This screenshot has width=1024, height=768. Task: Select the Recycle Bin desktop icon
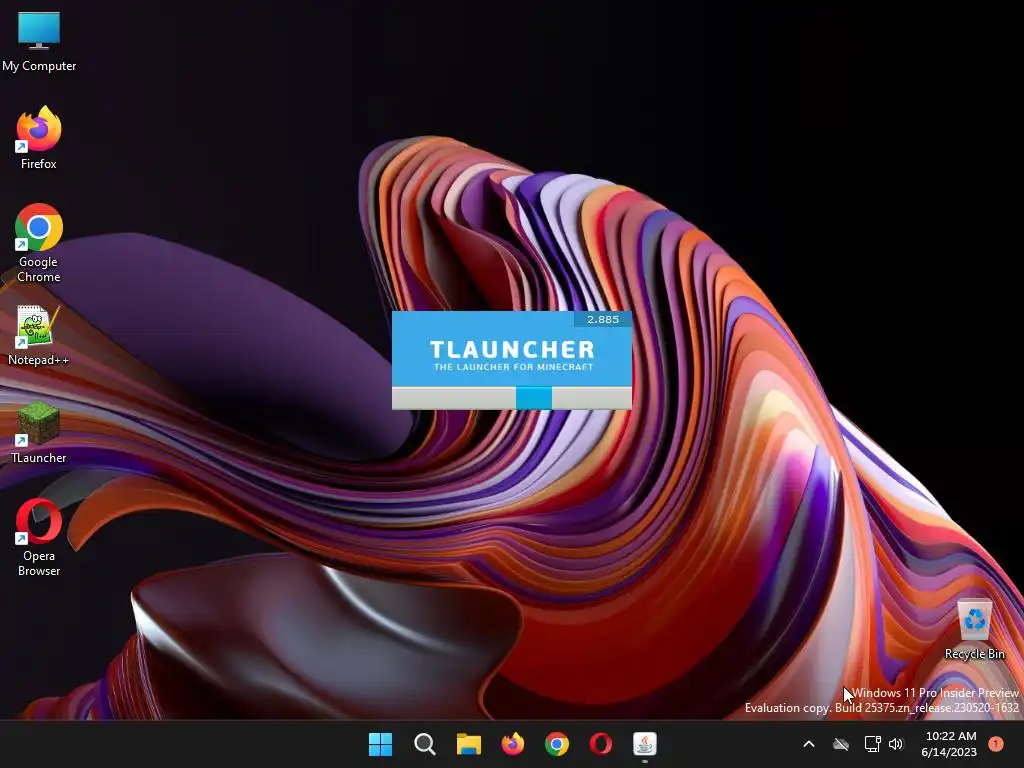(x=974, y=629)
